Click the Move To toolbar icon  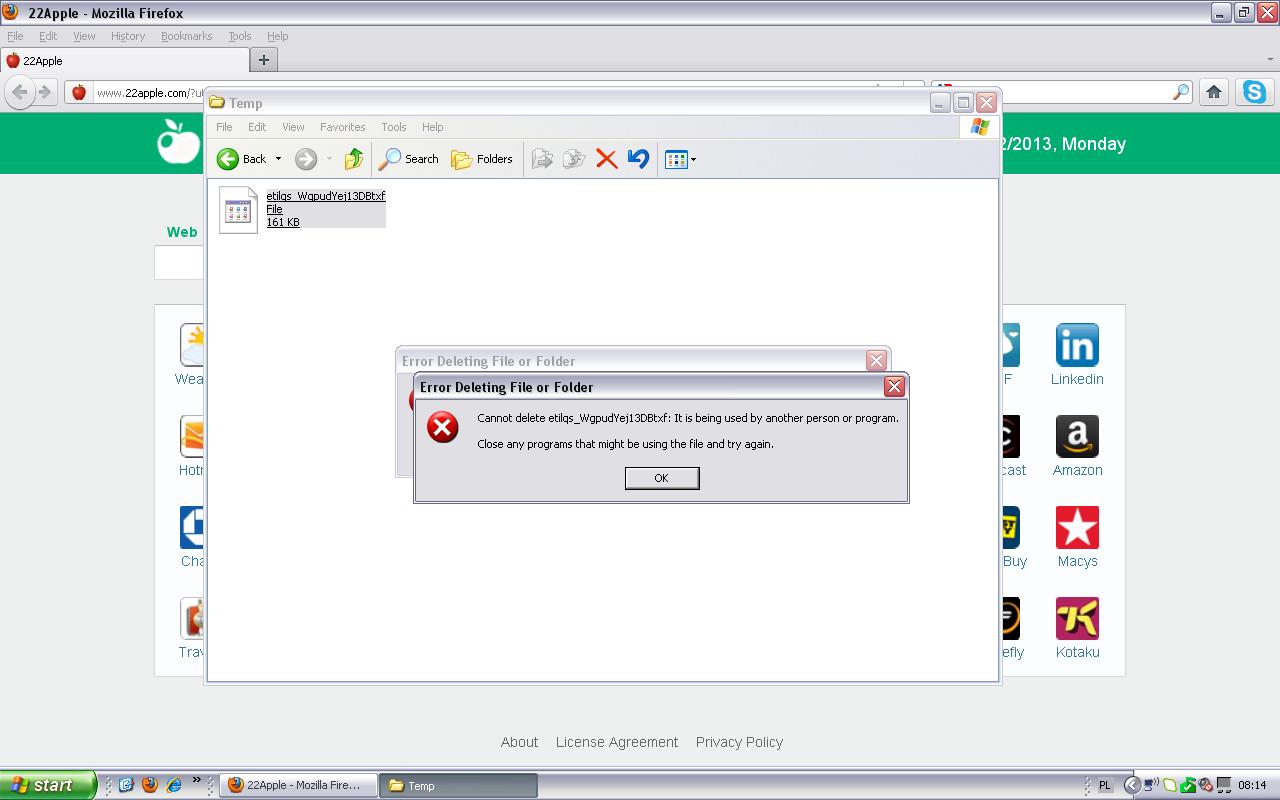click(542, 159)
